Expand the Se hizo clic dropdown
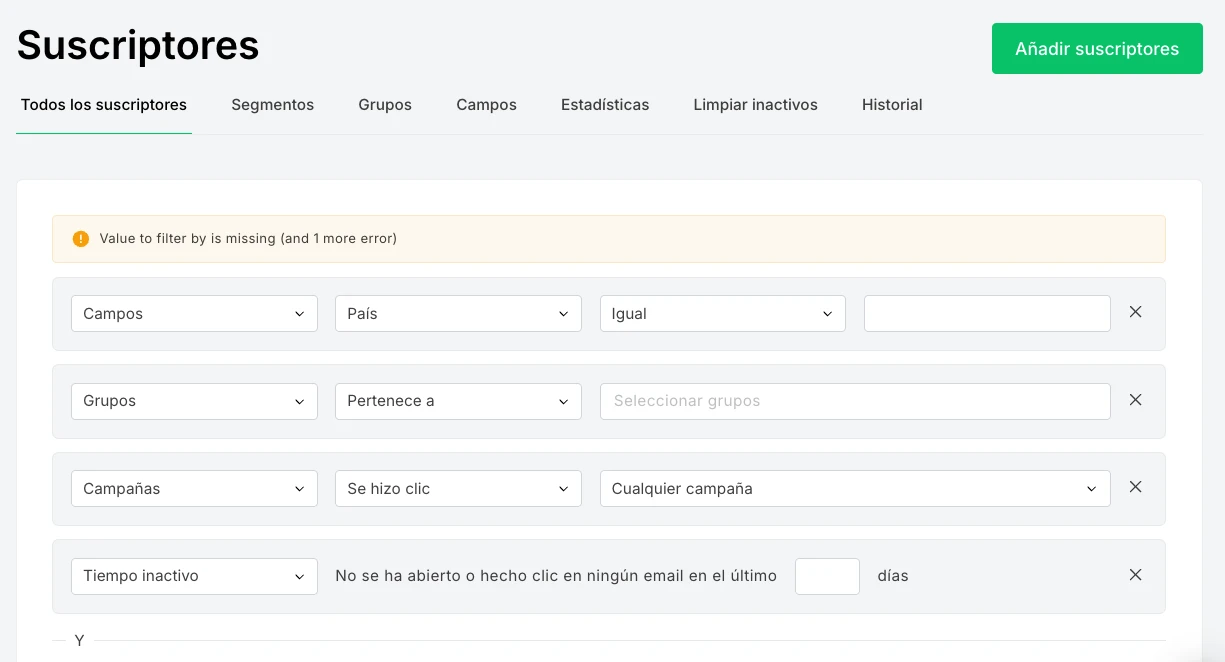Viewport: 1225px width, 662px height. click(458, 489)
